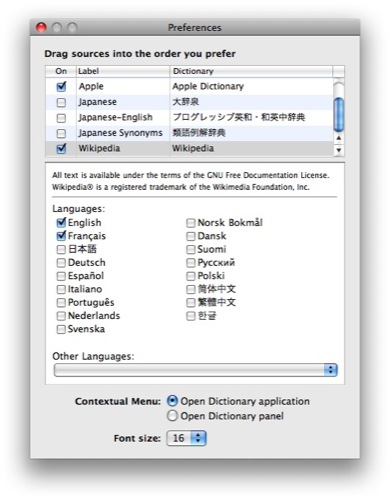Click the On column header
390x500 pixels.
(x=61, y=71)
